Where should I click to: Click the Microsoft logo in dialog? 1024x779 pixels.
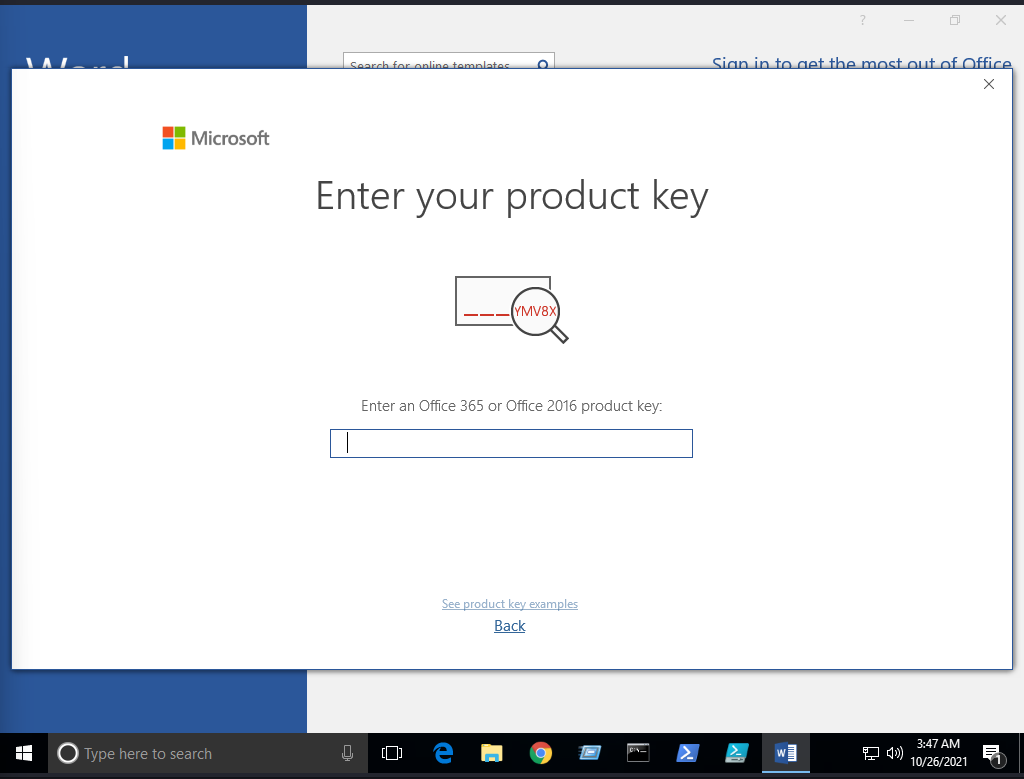[216, 138]
